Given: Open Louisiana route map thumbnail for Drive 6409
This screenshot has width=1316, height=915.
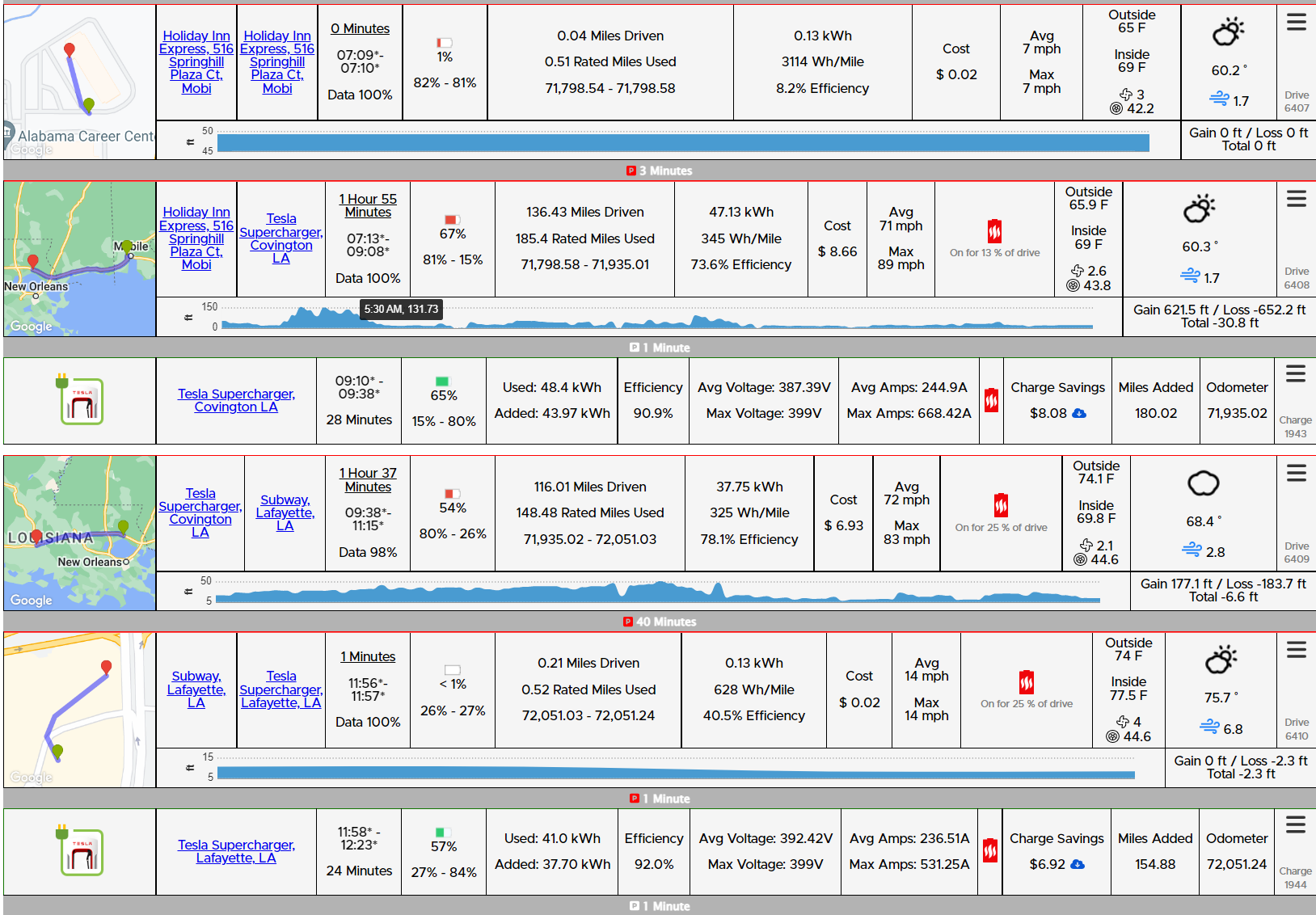Looking at the screenshot, I should tap(79, 533).
